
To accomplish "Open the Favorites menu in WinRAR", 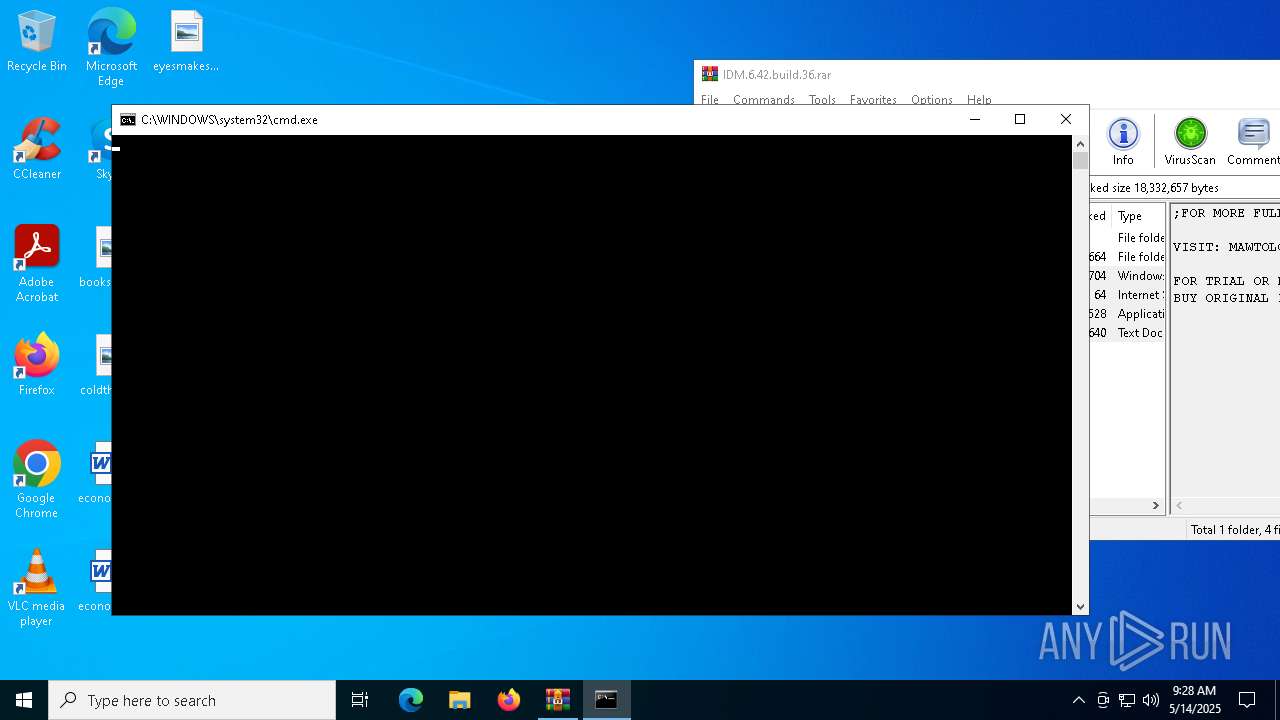I will [873, 100].
